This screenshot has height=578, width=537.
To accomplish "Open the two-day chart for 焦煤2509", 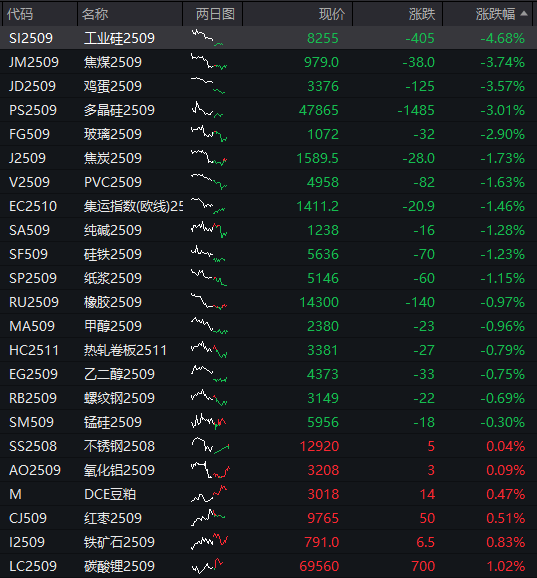I will 209,62.
